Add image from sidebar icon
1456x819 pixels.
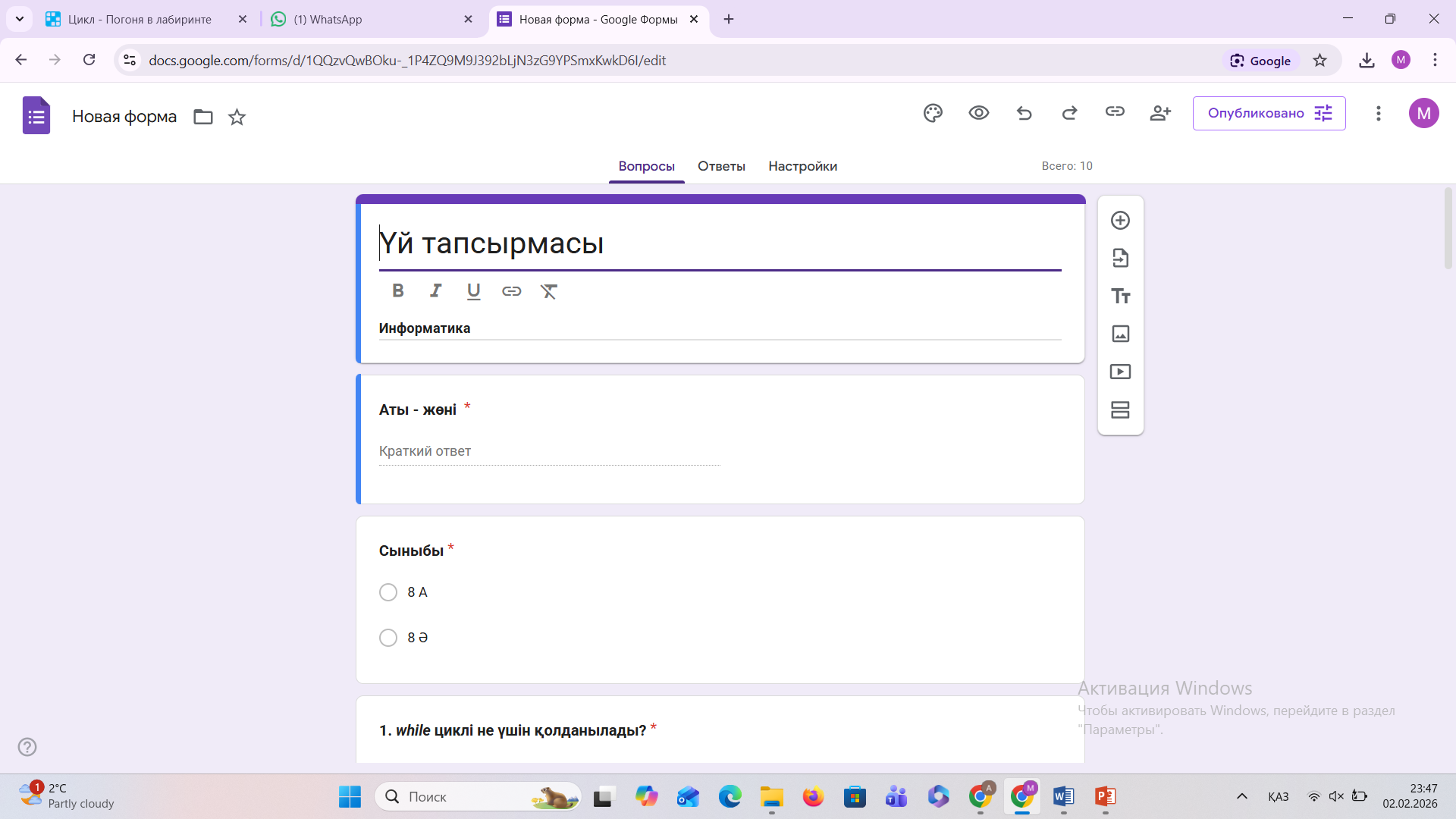click(1120, 334)
